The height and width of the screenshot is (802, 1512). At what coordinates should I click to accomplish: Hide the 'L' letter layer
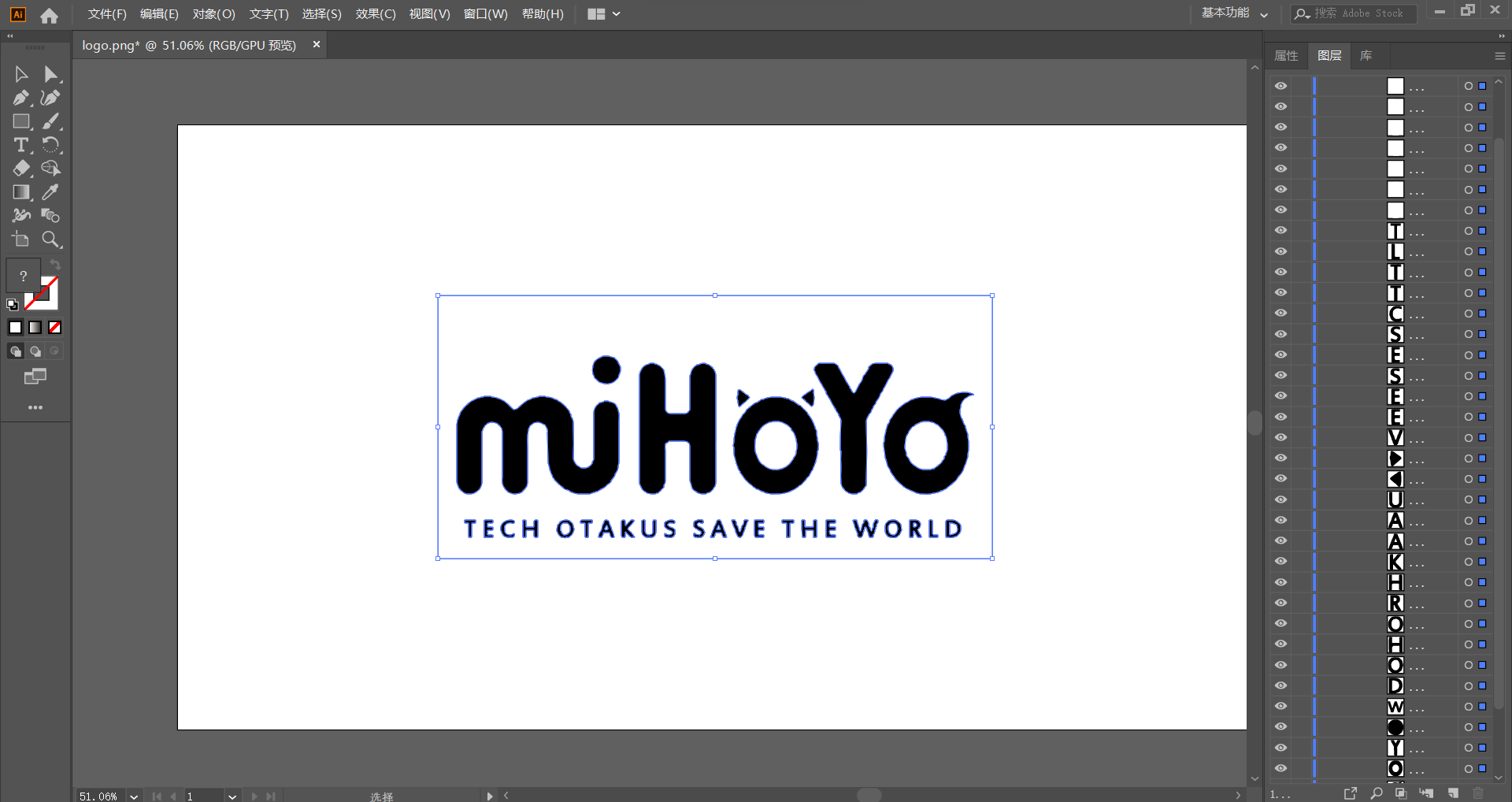[1281, 251]
